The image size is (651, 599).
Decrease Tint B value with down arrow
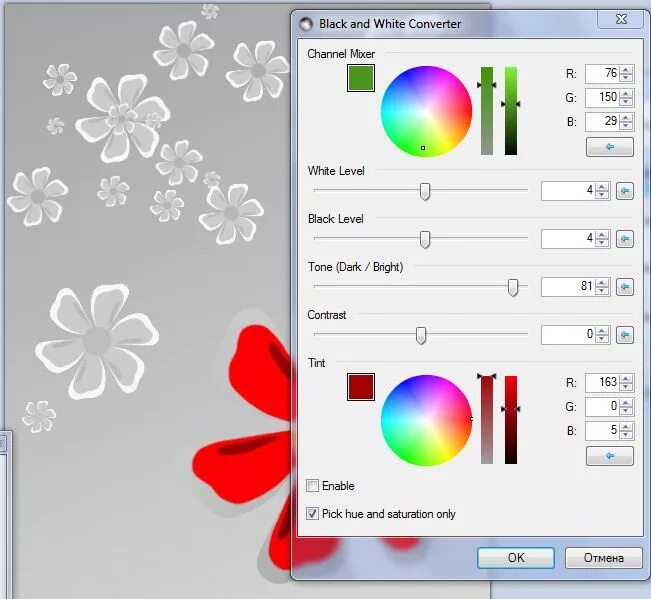pyautogui.click(x=626, y=435)
